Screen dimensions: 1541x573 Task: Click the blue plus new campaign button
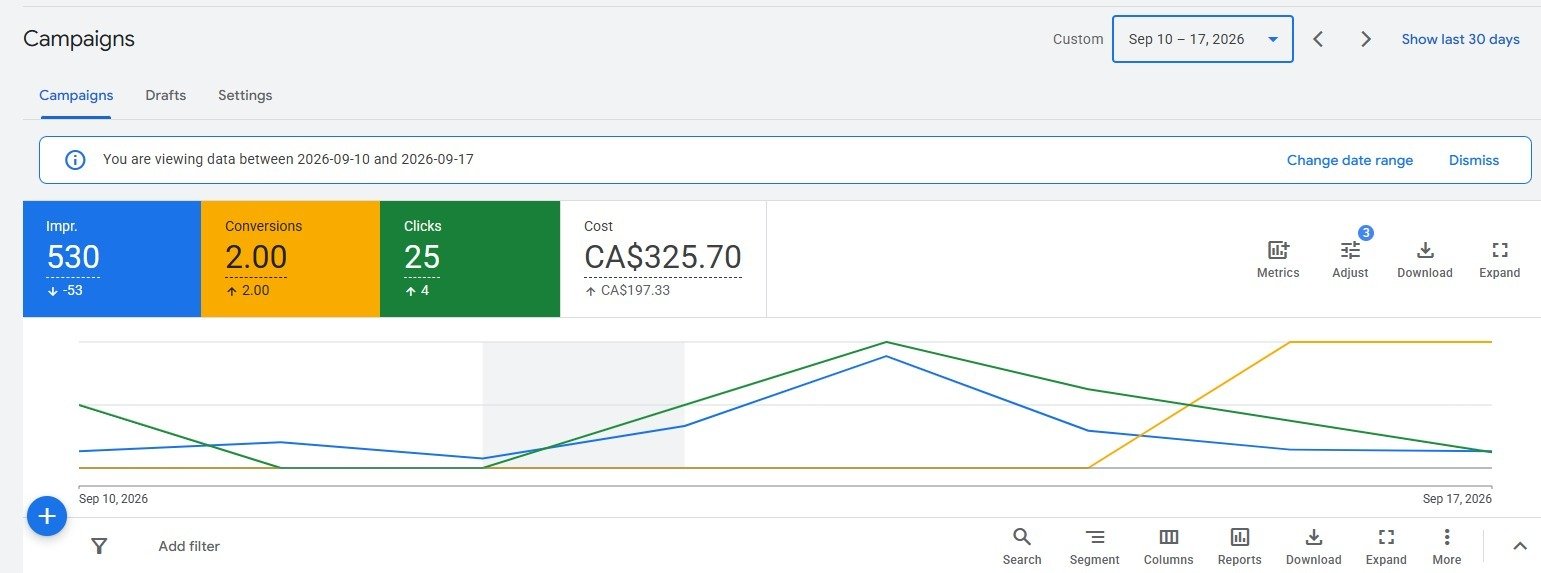(x=46, y=516)
